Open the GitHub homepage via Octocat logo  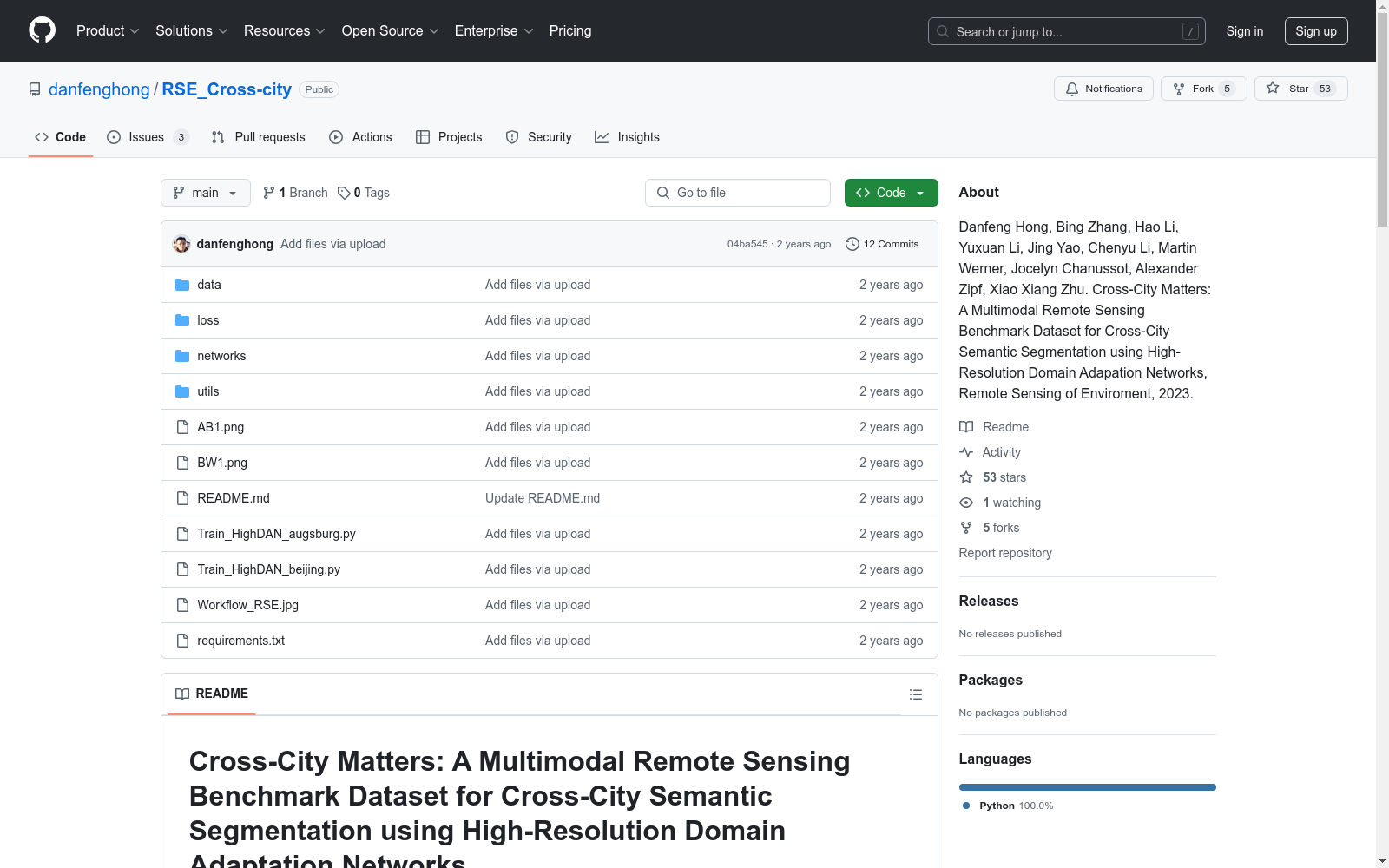(x=42, y=30)
